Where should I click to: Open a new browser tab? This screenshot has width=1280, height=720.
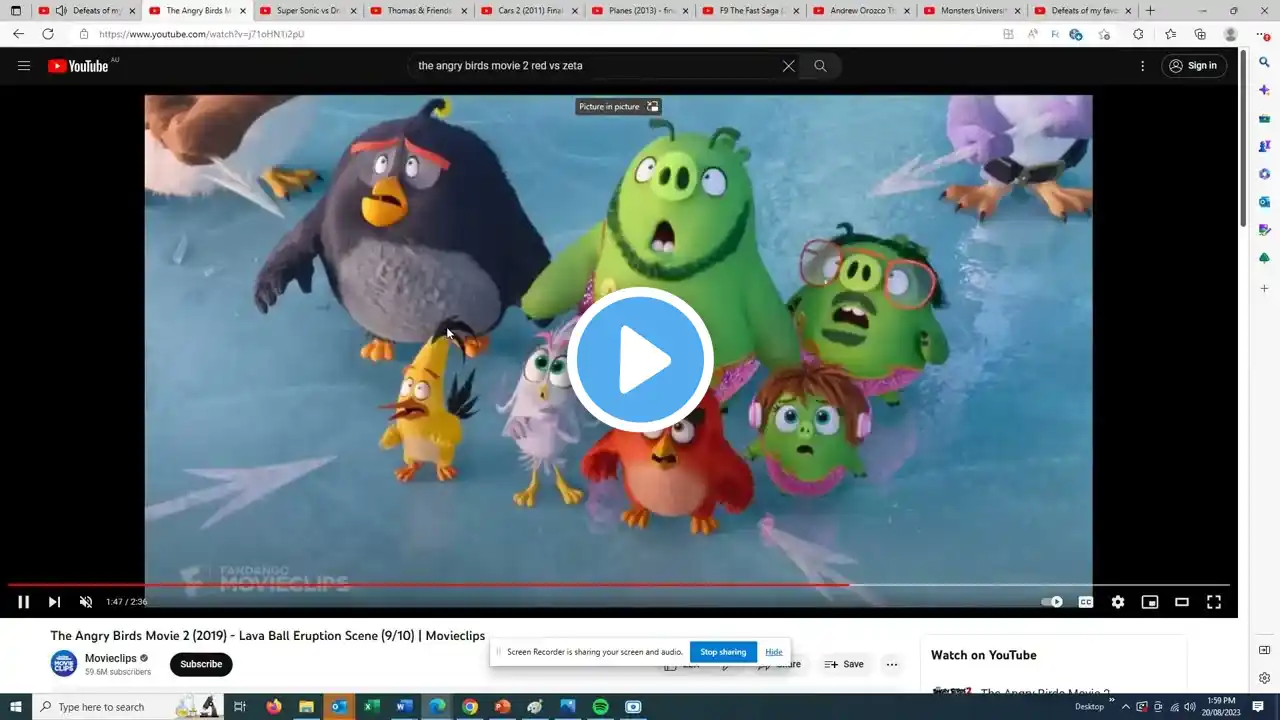(1150, 11)
